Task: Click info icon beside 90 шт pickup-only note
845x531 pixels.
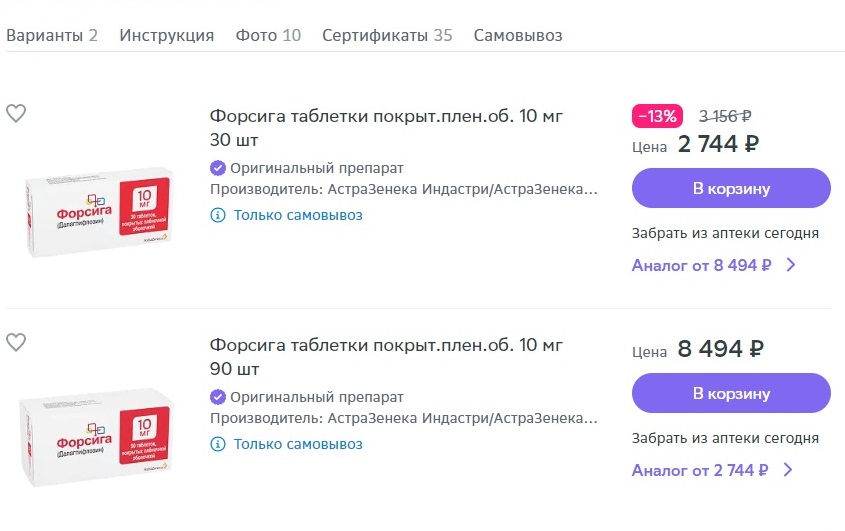Action: (x=218, y=444)
